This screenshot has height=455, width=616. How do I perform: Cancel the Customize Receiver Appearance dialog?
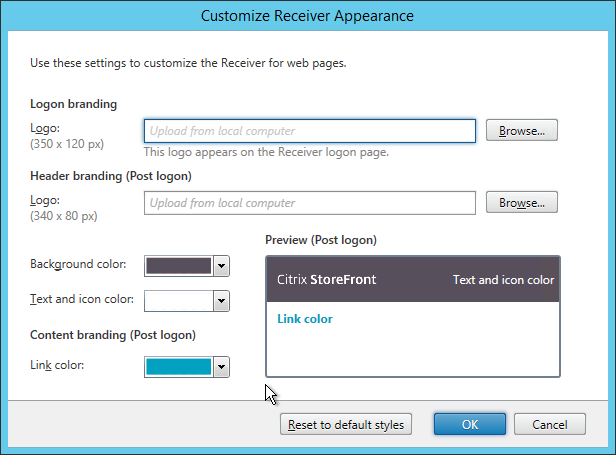(x=550, y=425)
